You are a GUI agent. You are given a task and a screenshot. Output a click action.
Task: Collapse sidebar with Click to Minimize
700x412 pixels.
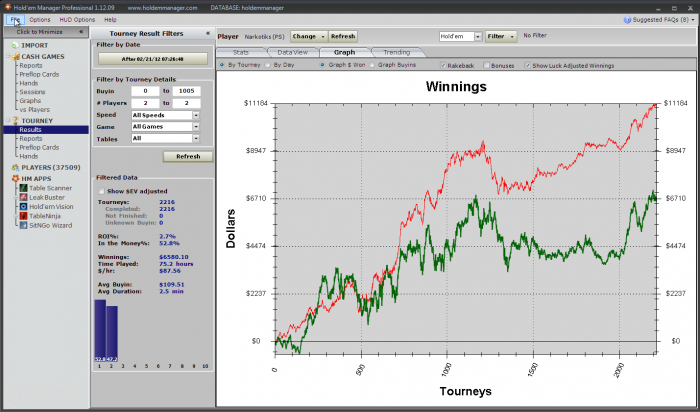(x=46, y=32)
